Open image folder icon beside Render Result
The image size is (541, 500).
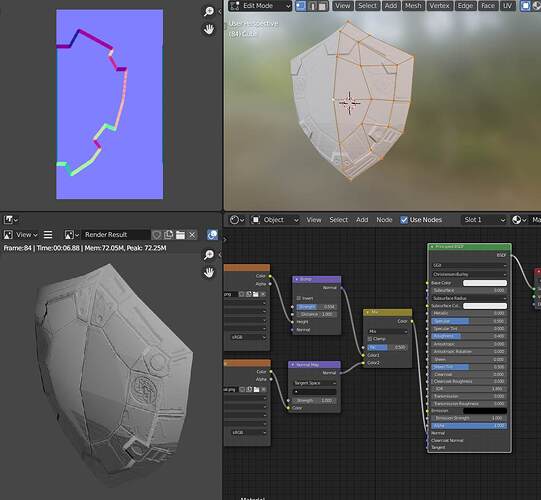[180, 235]
